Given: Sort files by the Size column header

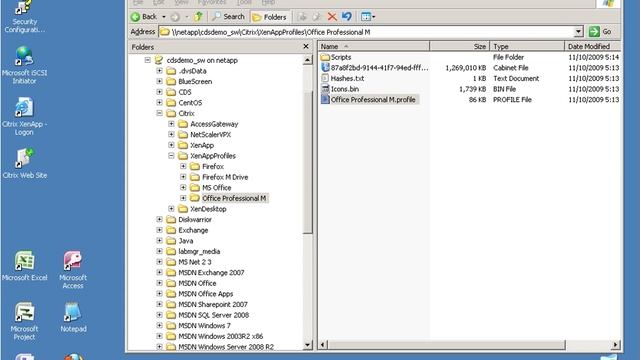Looking at the screenshot, I should point(460,47).
